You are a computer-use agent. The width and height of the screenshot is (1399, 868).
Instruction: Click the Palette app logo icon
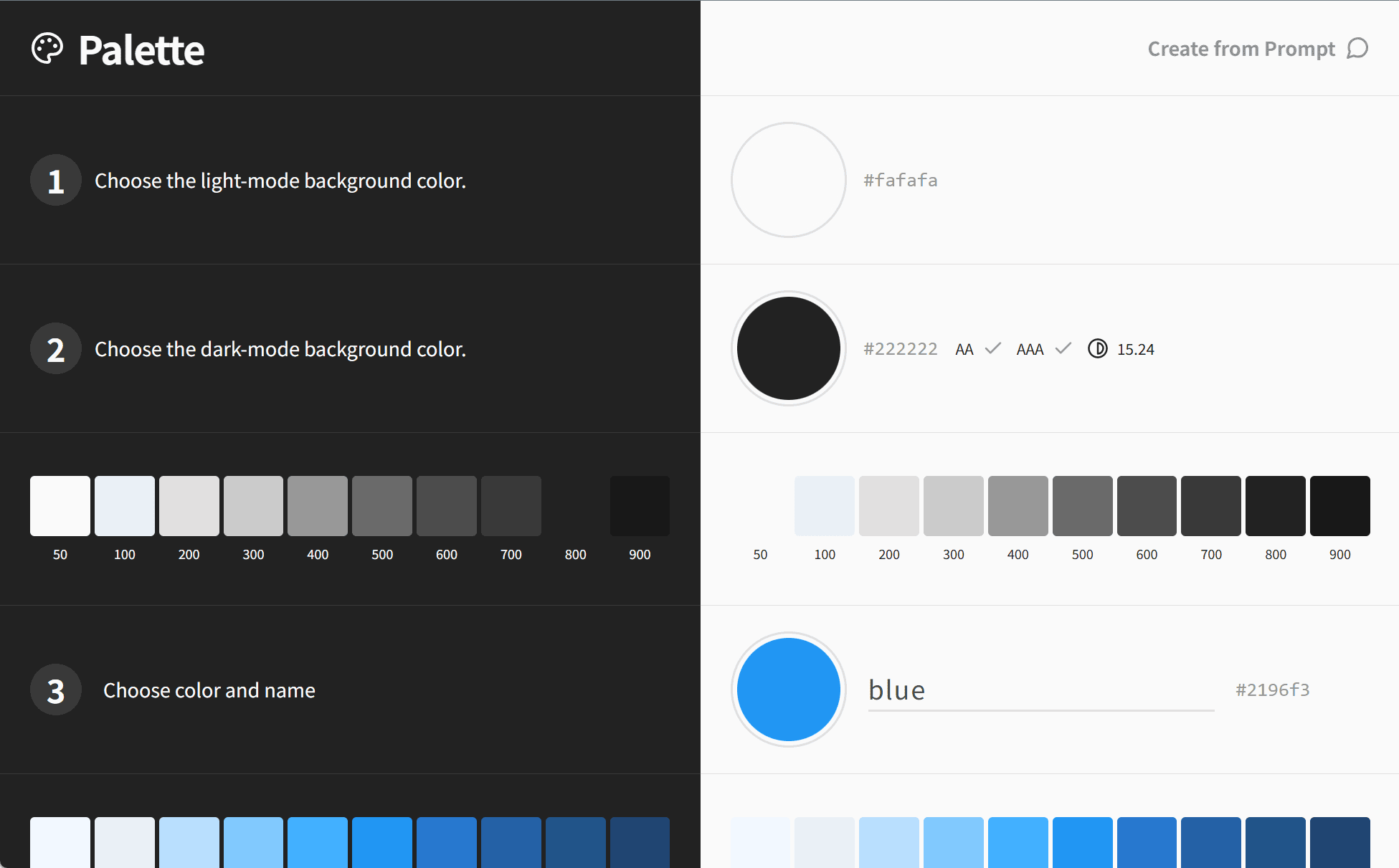(47, 48)
